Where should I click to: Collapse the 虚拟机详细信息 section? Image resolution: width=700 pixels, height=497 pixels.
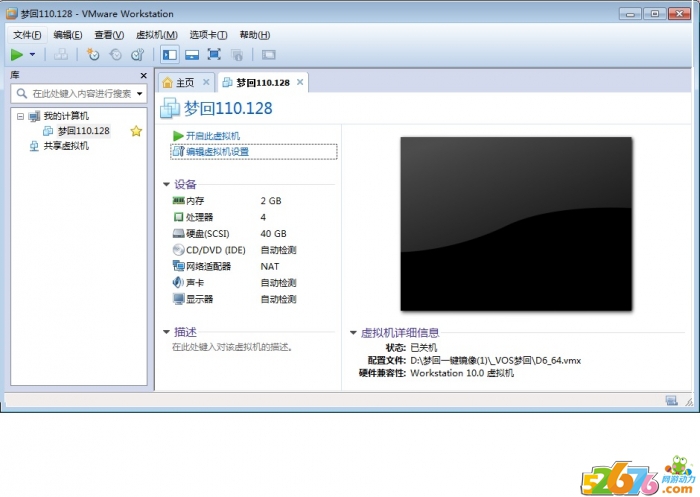coord(353,333)
